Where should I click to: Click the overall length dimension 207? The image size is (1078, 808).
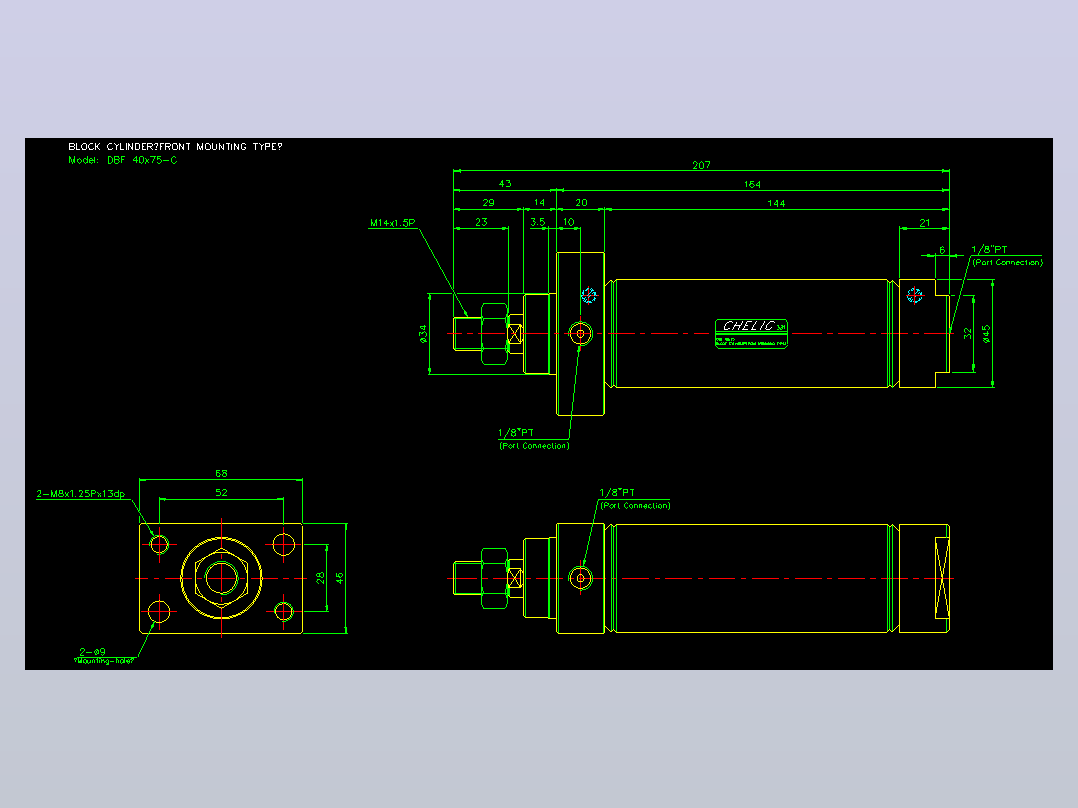(x=701, y=165)
